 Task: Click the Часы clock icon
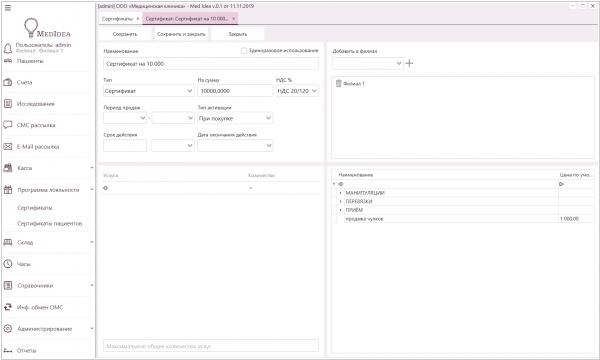(x=8, y=264)
